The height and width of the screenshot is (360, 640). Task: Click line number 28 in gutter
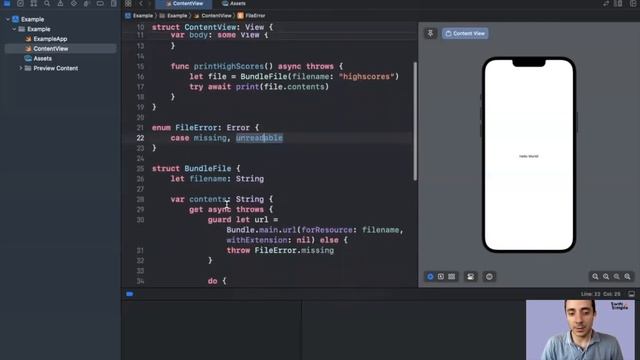click(x=140, y=199)
